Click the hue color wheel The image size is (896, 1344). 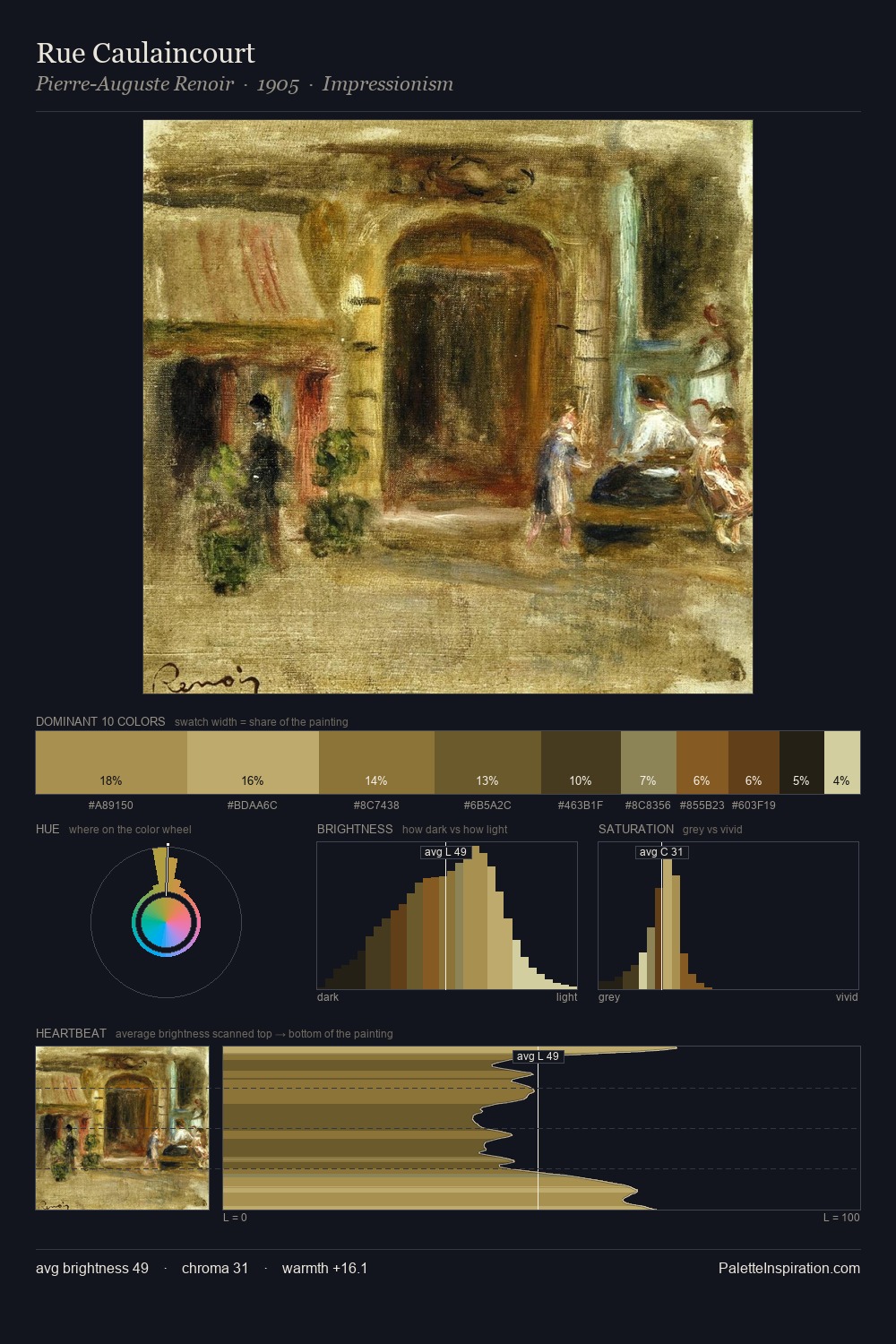[166, 922]
